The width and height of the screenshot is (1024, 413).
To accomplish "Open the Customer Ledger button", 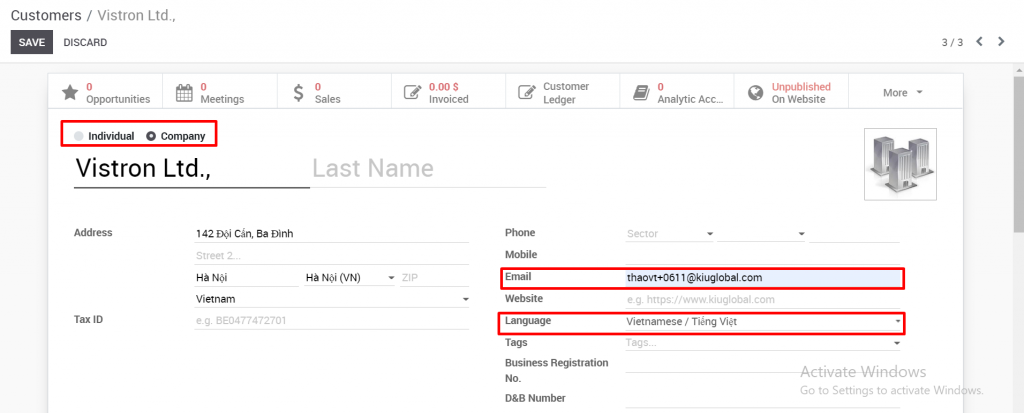I will pos(563,93).
